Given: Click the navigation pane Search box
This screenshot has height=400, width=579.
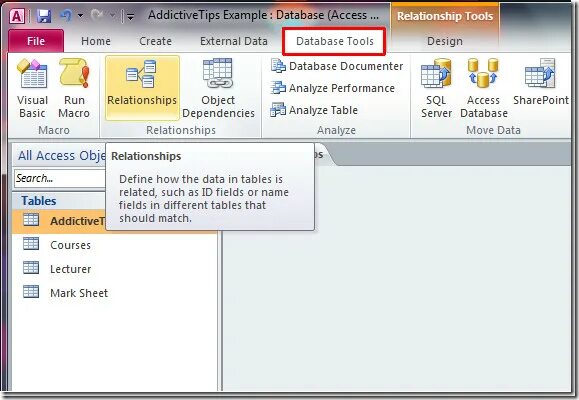Looking at the screenshot, I should pos(61,178).
